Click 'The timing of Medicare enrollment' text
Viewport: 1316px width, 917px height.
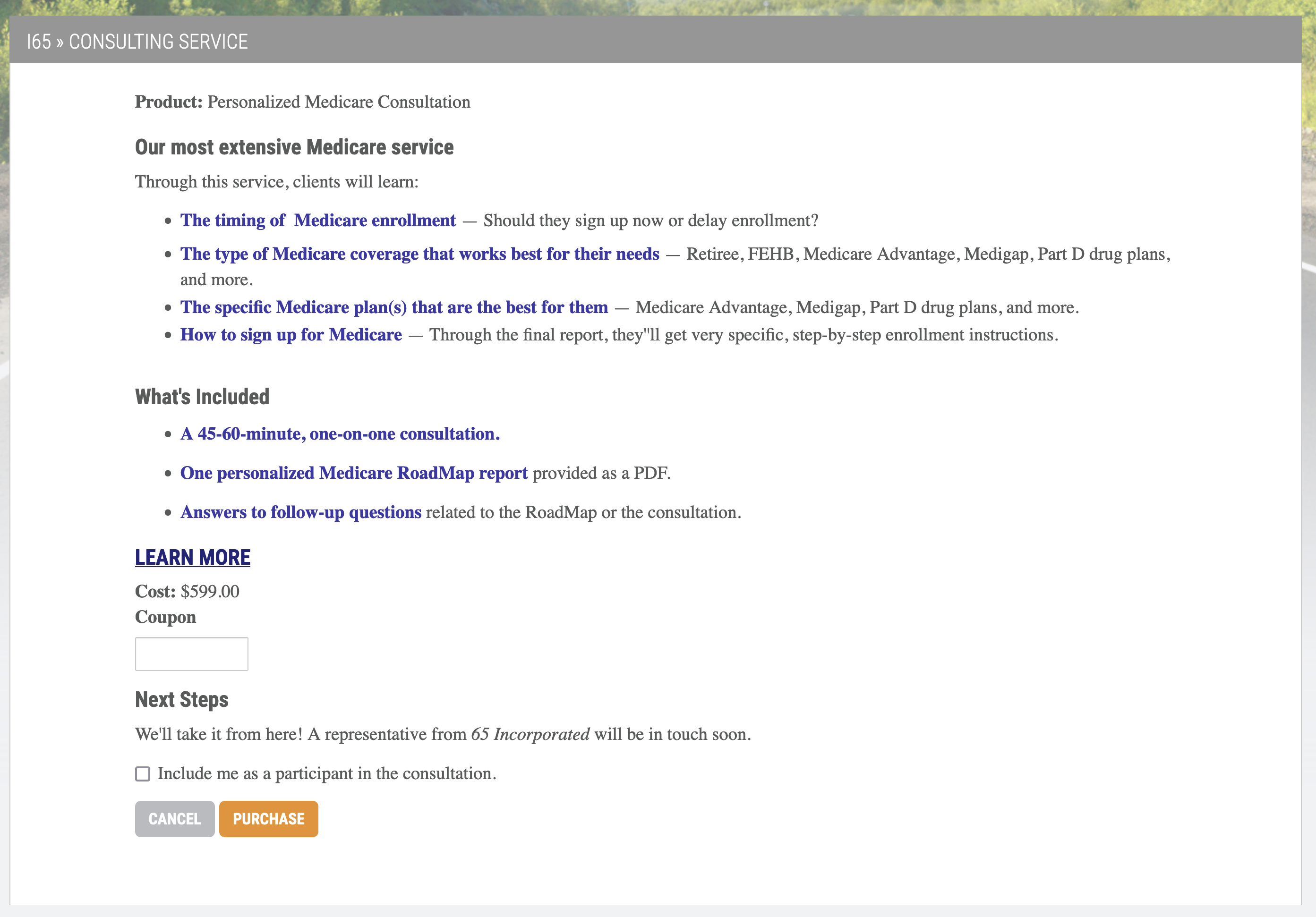[x=318, y=221]
